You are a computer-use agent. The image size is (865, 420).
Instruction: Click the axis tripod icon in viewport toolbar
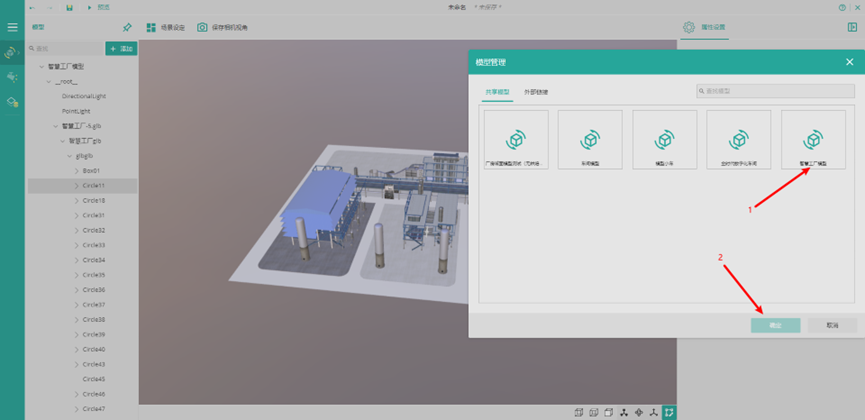click(x=654, y=412)
